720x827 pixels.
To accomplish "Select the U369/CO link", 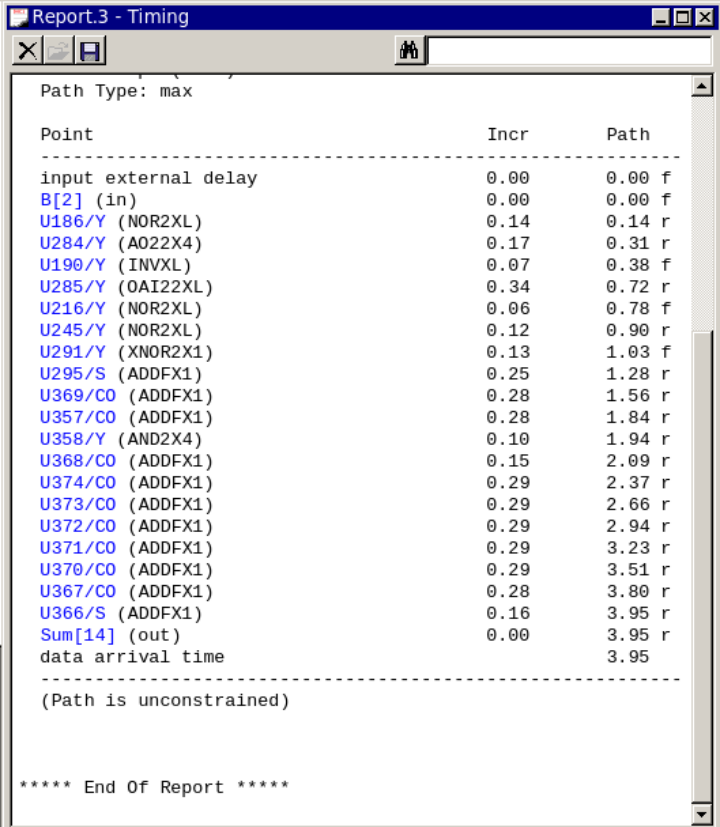I will (78, 396).
